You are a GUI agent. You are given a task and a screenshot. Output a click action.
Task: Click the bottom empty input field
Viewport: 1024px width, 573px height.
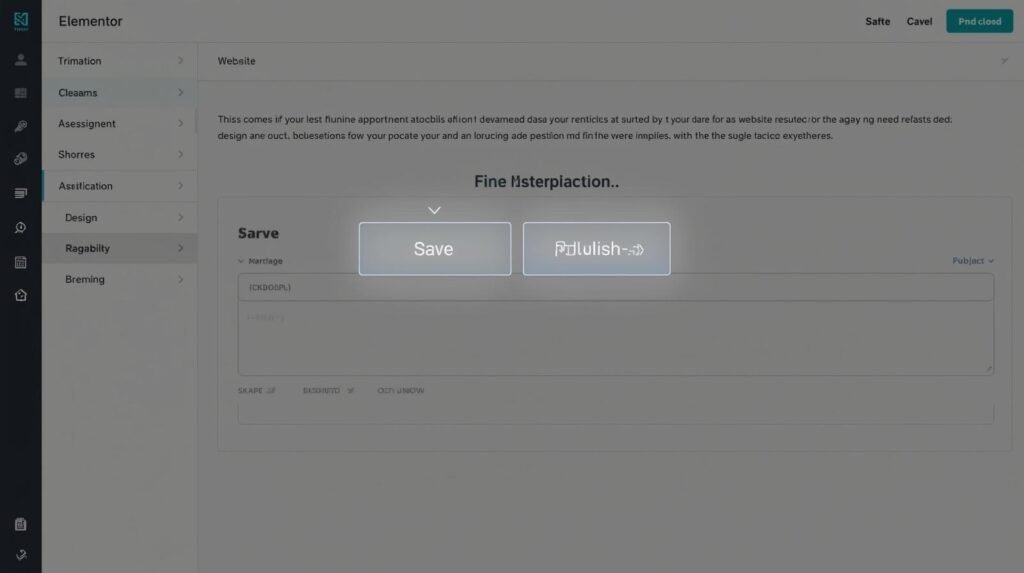click(x=616, y=414)
